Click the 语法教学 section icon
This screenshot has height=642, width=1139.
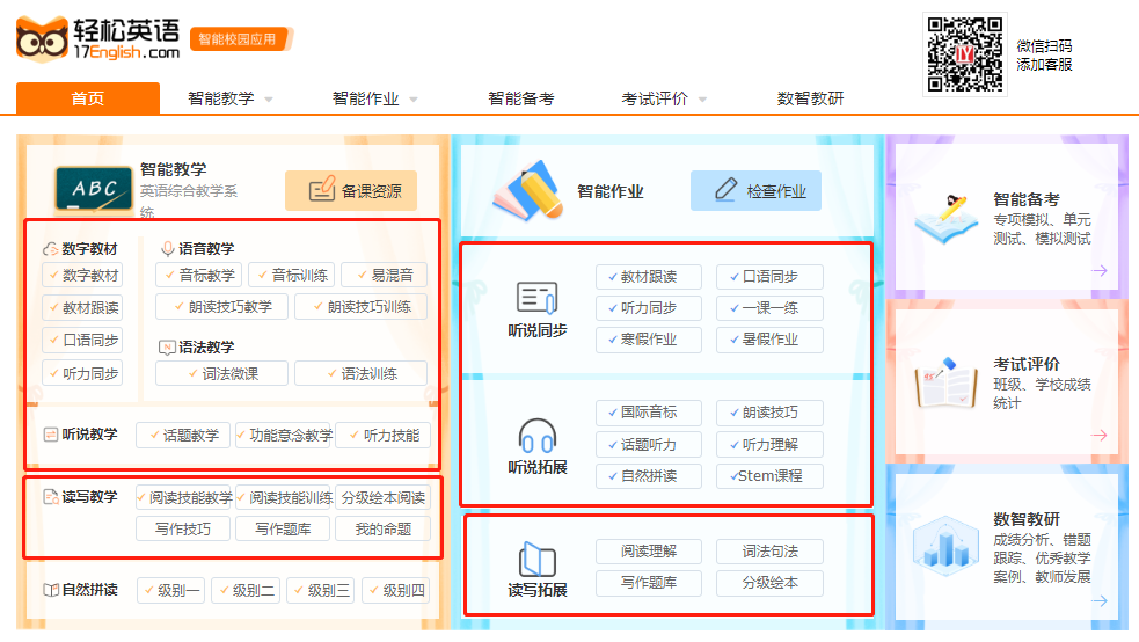click(x=167, y=347)
